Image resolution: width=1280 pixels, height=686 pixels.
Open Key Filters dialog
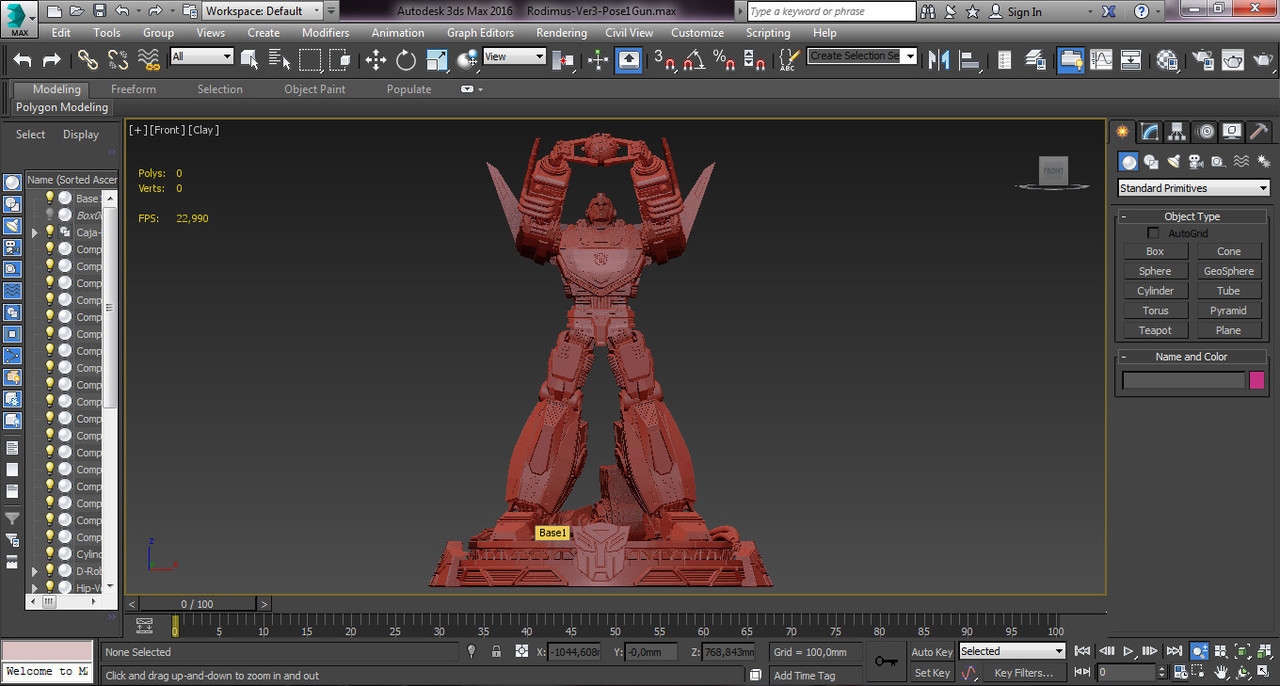(1023, 673)
